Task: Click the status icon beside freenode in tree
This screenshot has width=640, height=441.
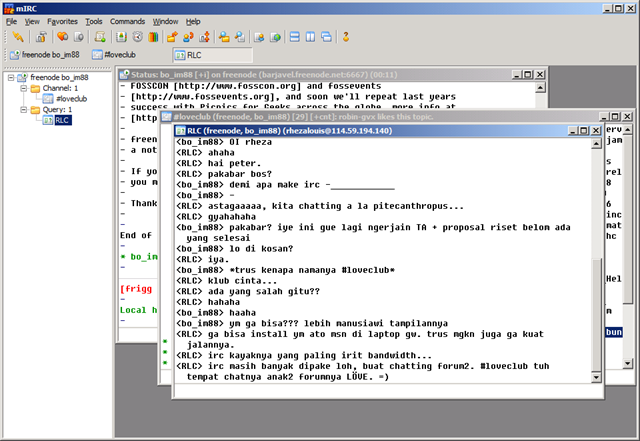Action: [x=22, y=77]
